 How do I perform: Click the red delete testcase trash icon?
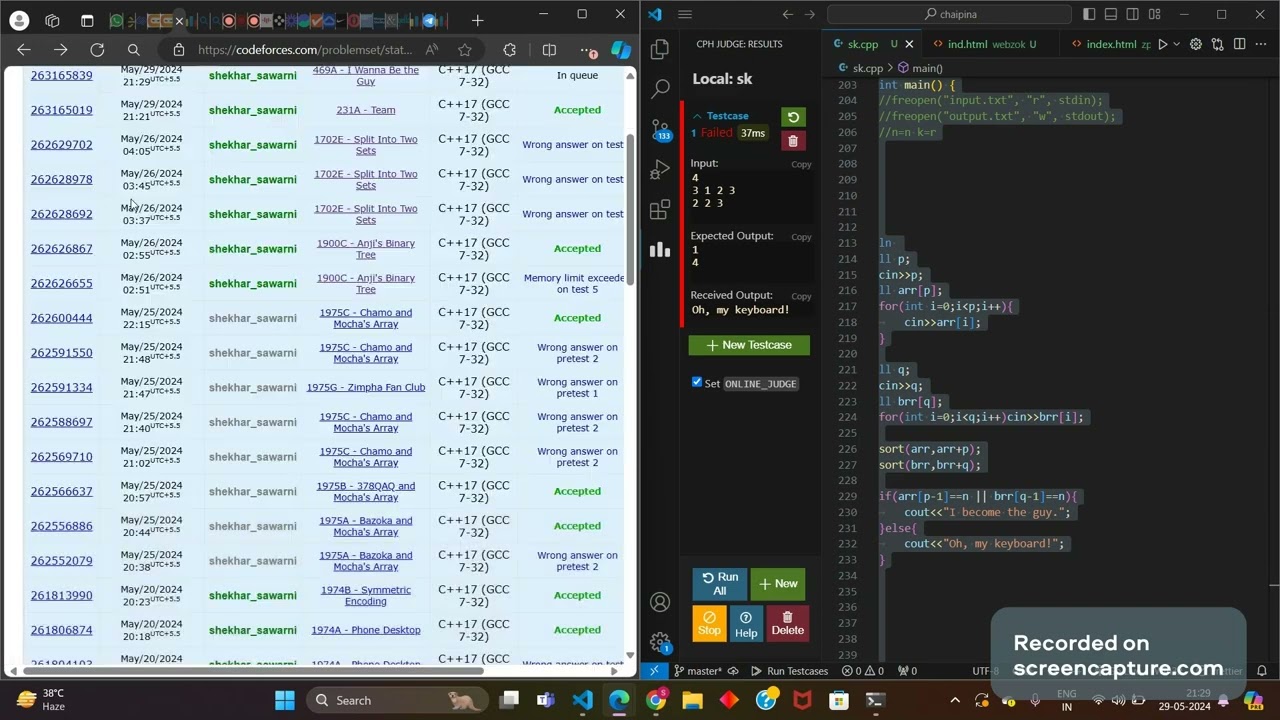tap(793, 141)
